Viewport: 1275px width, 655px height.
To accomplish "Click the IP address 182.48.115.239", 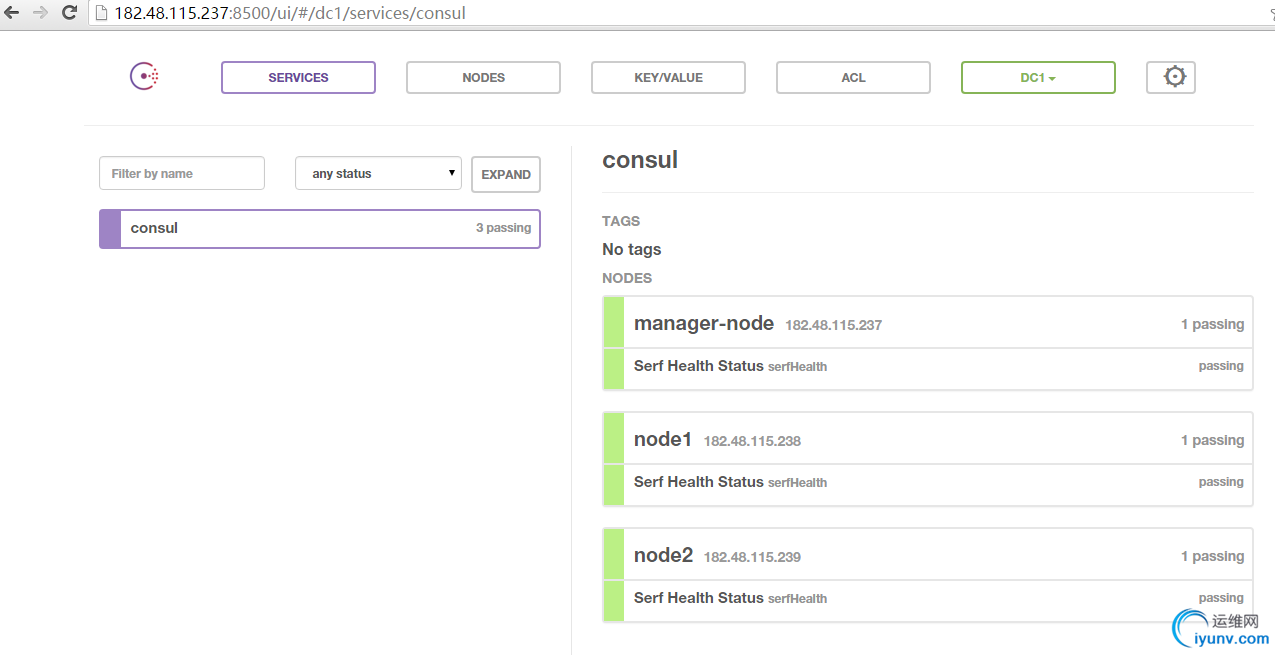I will [x=752, y=557].
